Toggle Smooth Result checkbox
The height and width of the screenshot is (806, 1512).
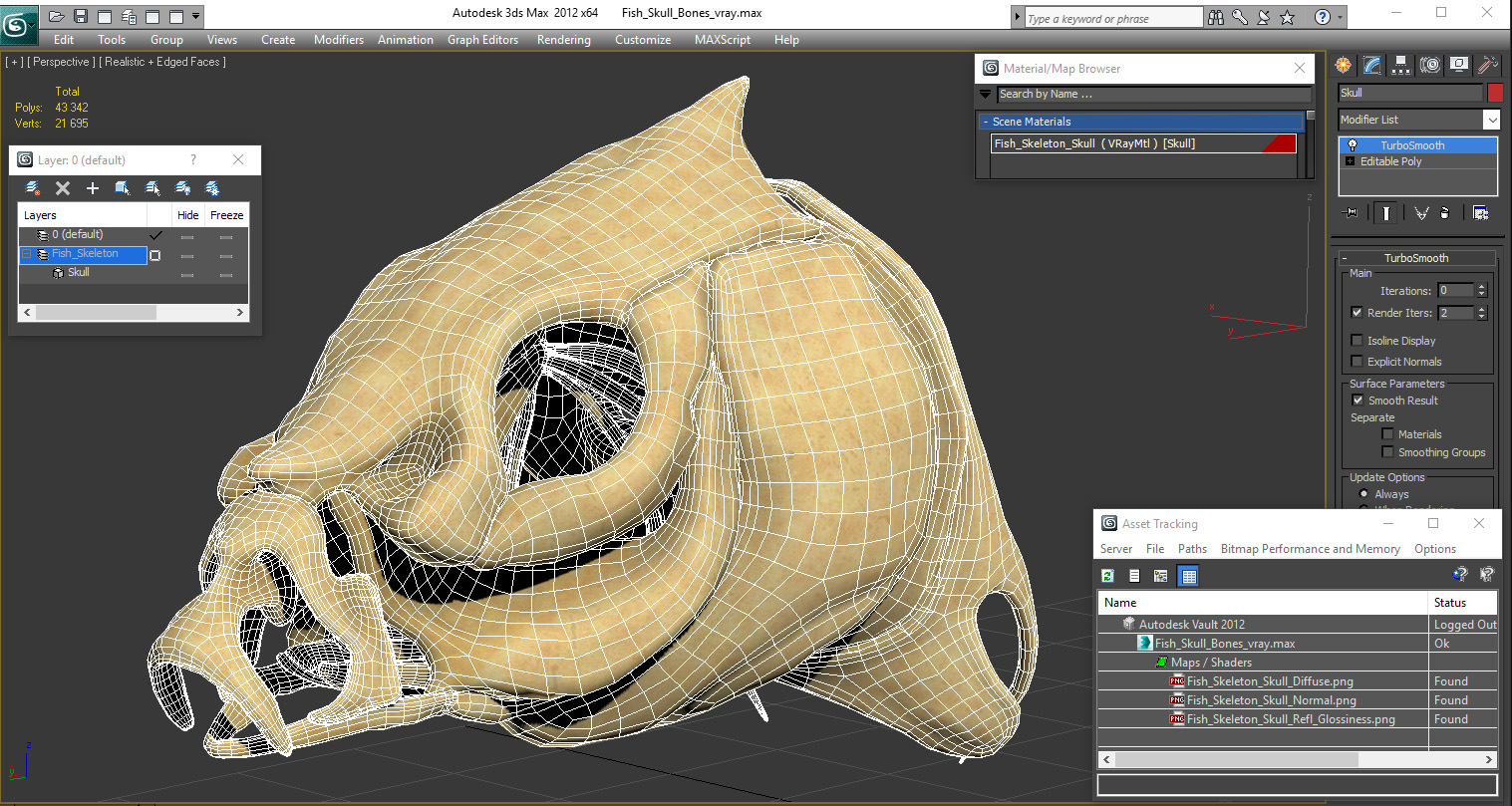click(x=1358, y=400)
